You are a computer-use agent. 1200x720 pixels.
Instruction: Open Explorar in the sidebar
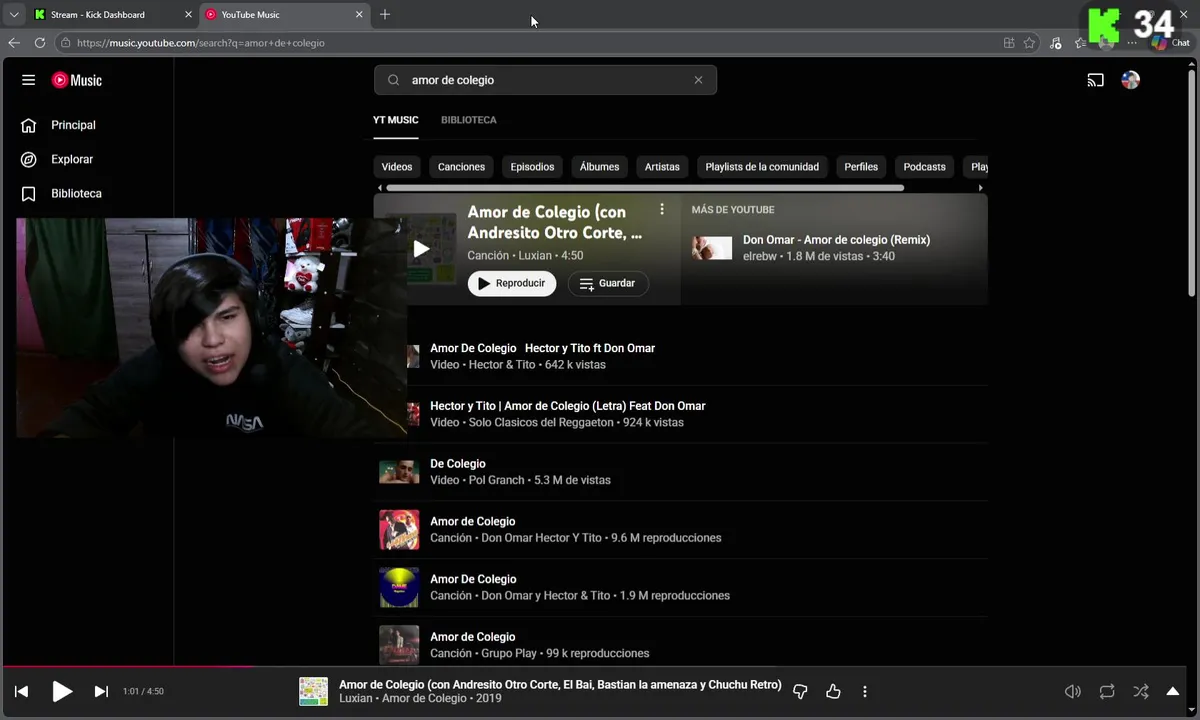pos(72,159)
